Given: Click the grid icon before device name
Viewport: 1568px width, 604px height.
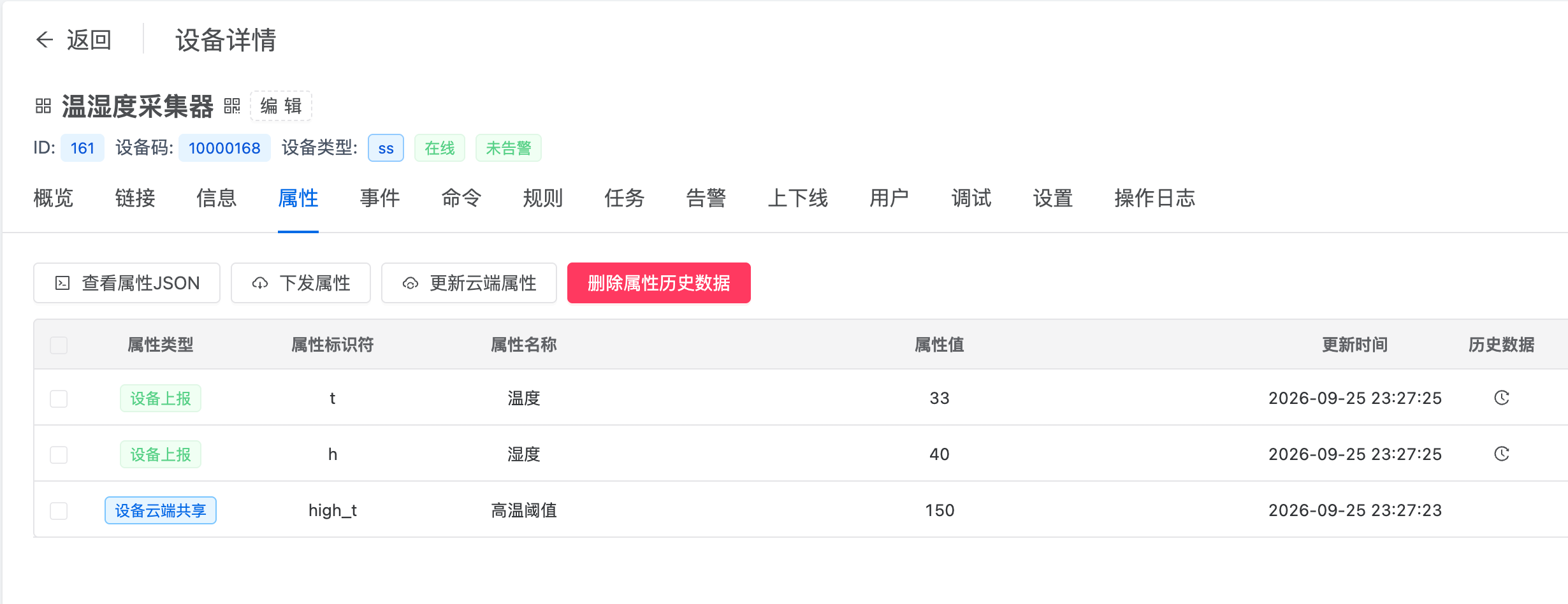Looking at the screenshot, I should pyautogui.click(x=43, y=106).
